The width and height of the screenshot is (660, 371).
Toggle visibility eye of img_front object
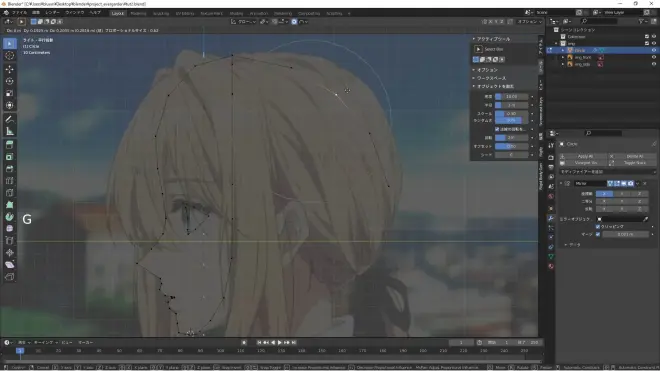click(654, 57)
